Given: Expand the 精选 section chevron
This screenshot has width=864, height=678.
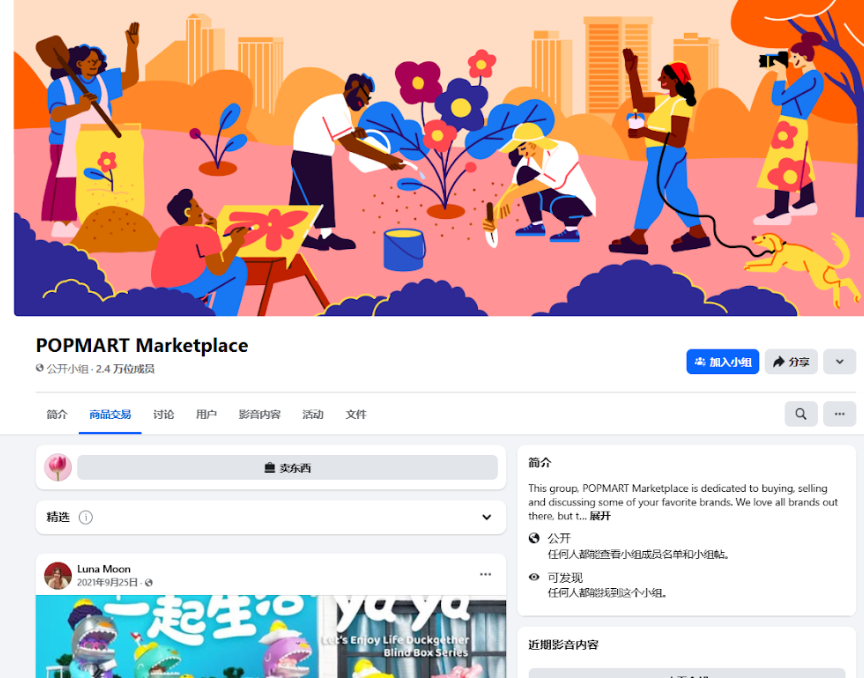Looking at the screenshot, I should [x=487, y=517].
